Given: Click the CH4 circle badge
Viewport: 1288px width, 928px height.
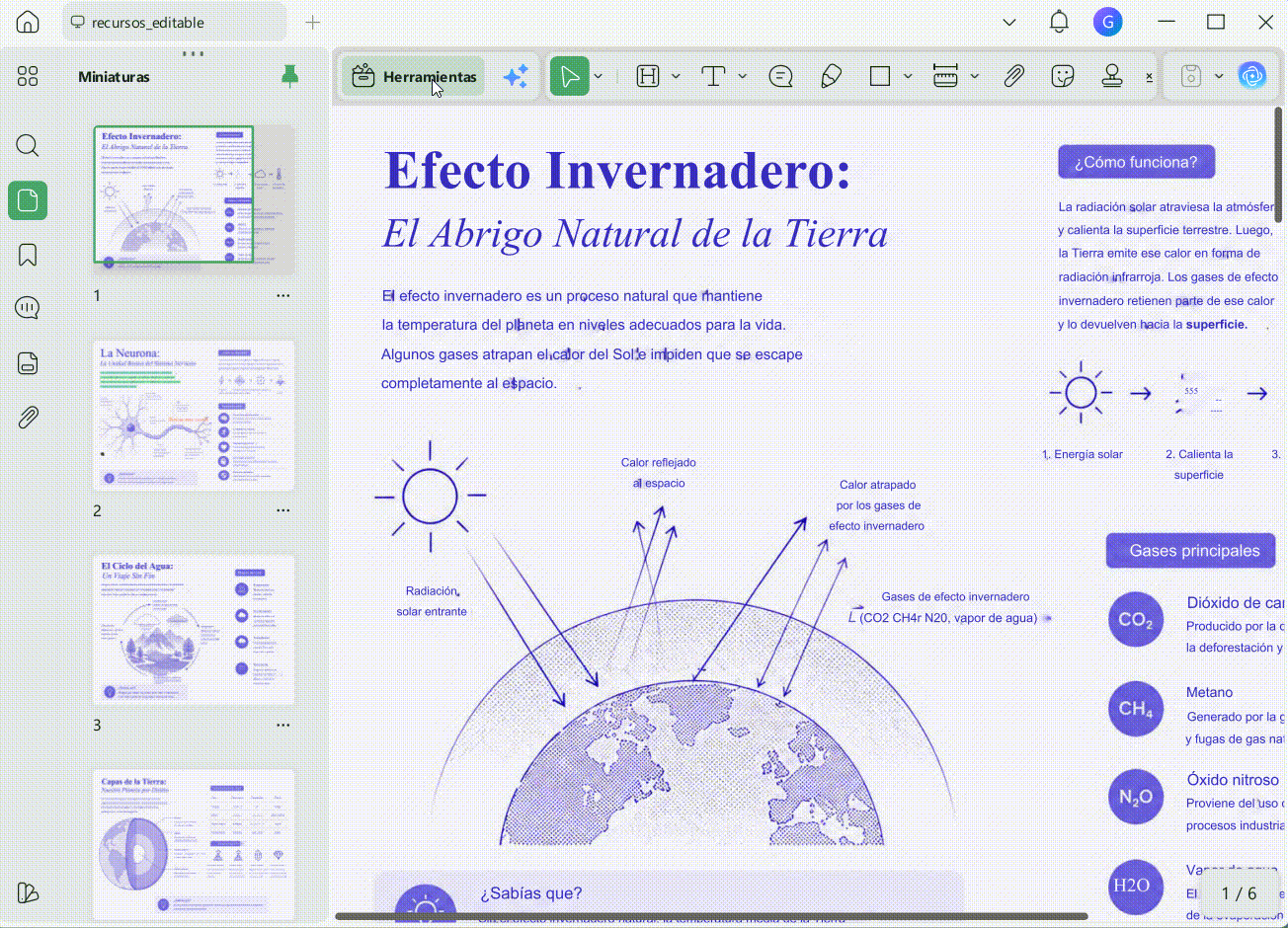Looking at the screenshot, I should pos(1136,709).
